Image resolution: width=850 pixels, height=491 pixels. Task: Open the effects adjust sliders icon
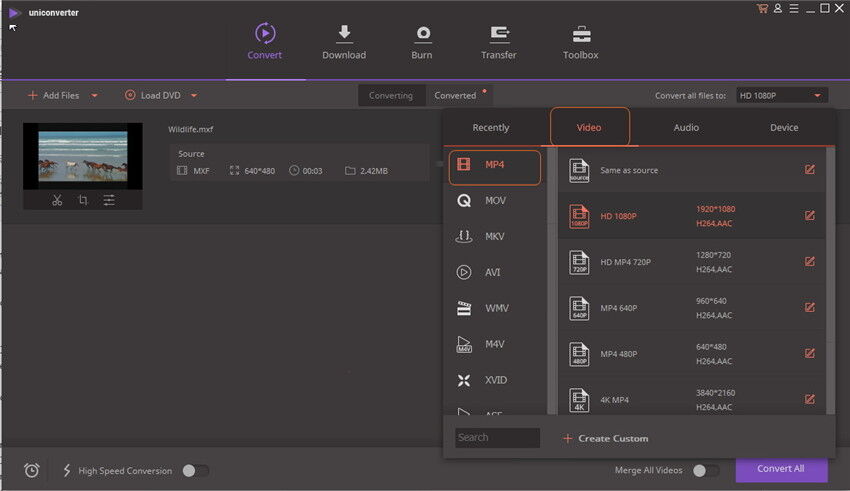[109, 200]
